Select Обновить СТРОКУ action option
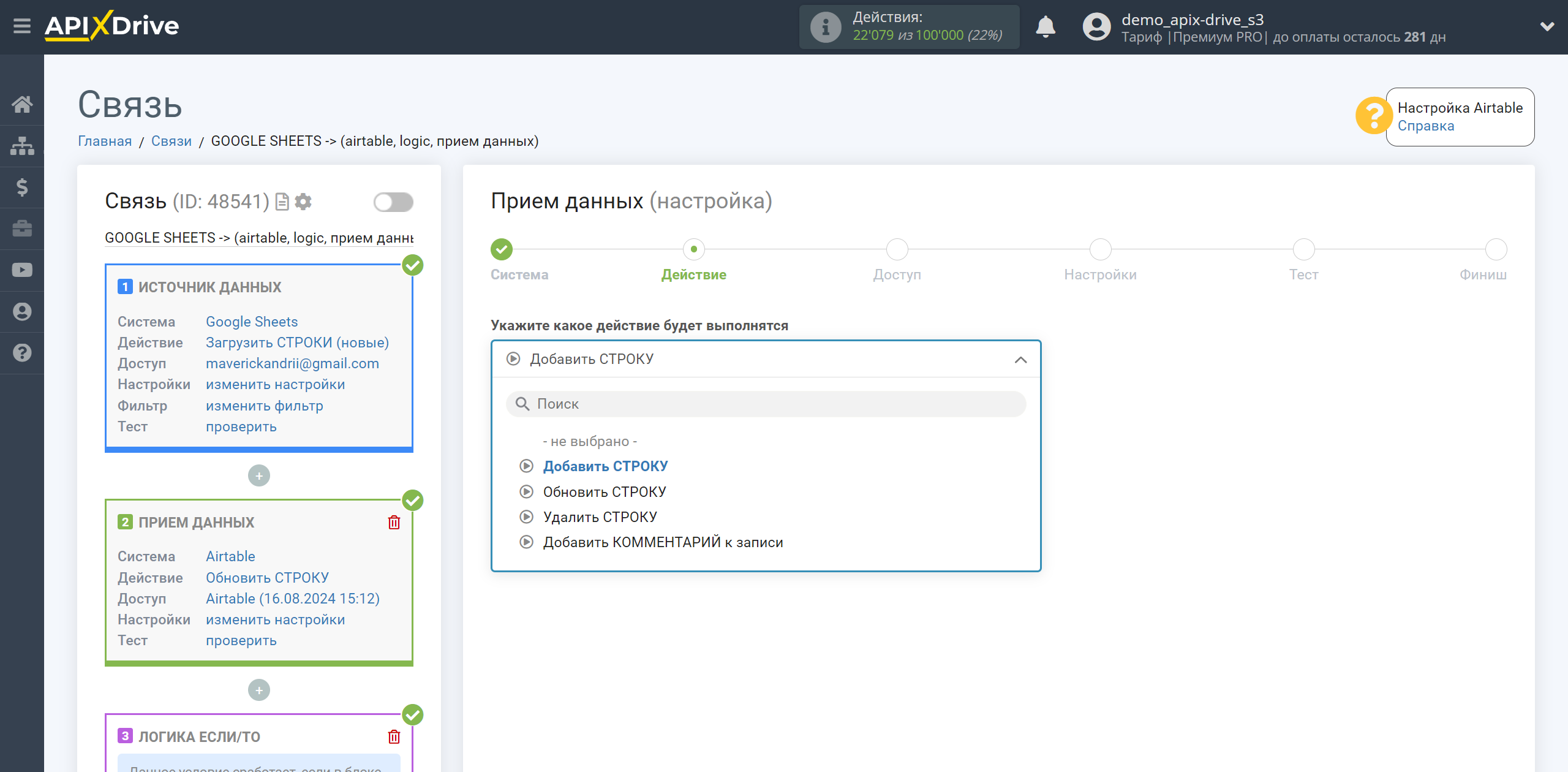This screenshot has height=772, width=1568. [605, 491]
